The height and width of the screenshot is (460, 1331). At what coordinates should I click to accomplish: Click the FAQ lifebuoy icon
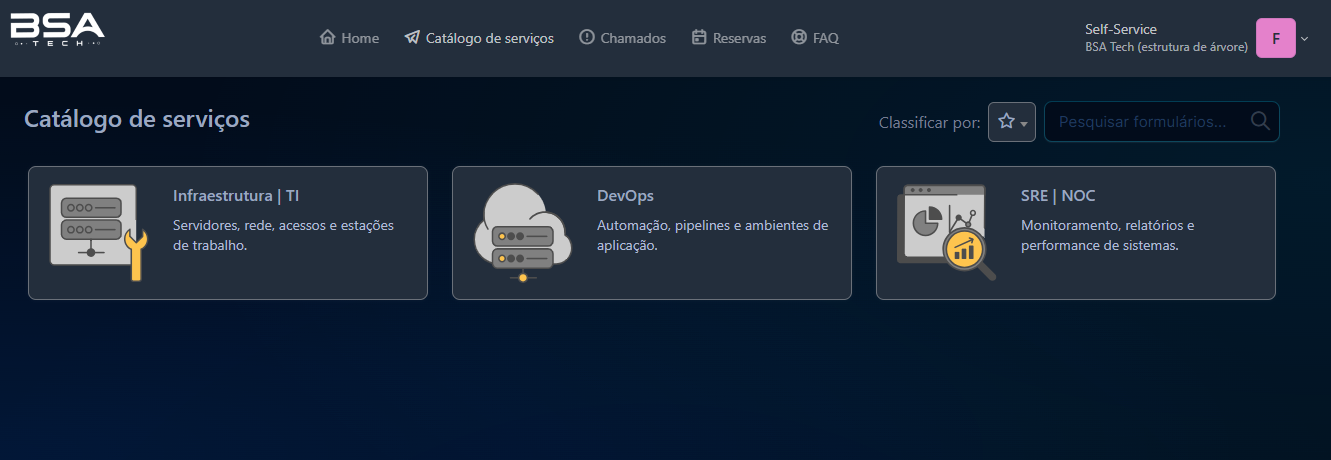799,38
